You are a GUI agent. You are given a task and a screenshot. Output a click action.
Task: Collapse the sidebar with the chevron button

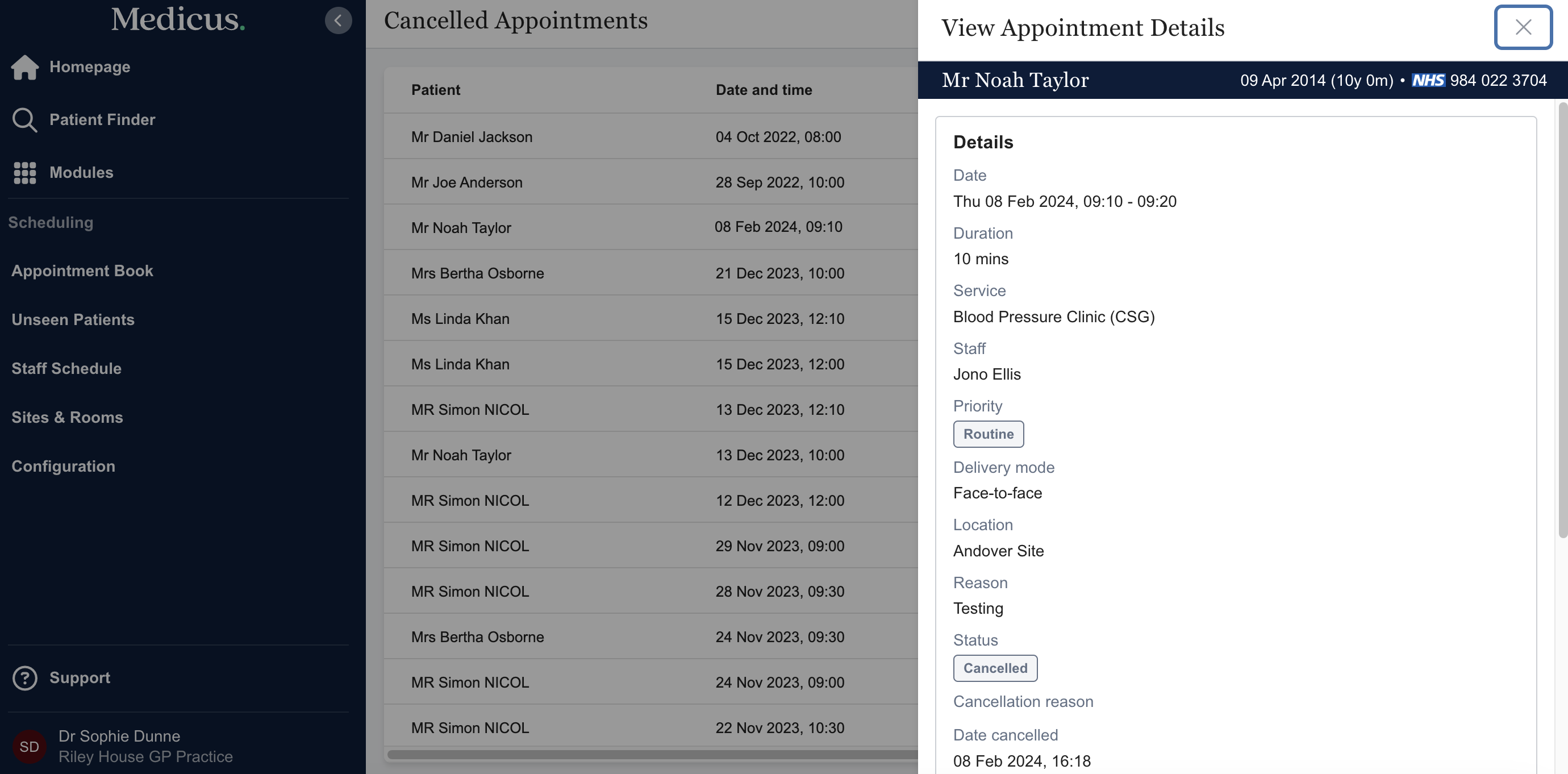338,20
